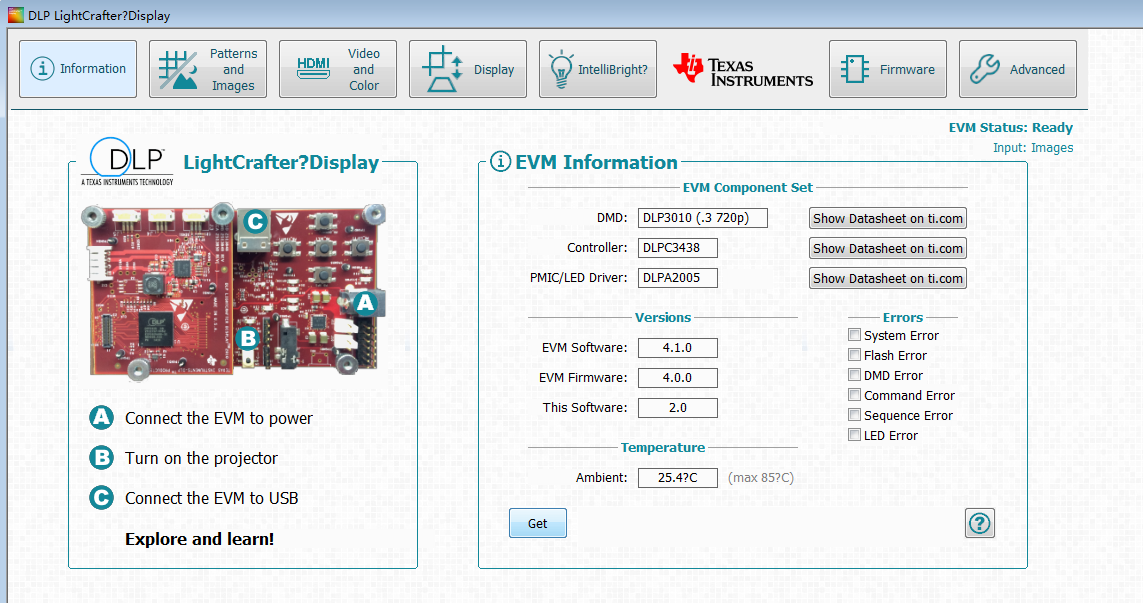Show Controller datasheet on ti.com

(888, 248)
